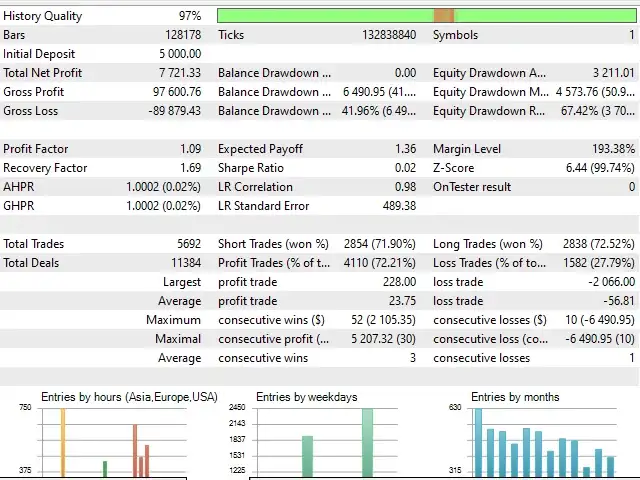Click Equity Drawdown value 3 211.01

[x=614, y=73]
